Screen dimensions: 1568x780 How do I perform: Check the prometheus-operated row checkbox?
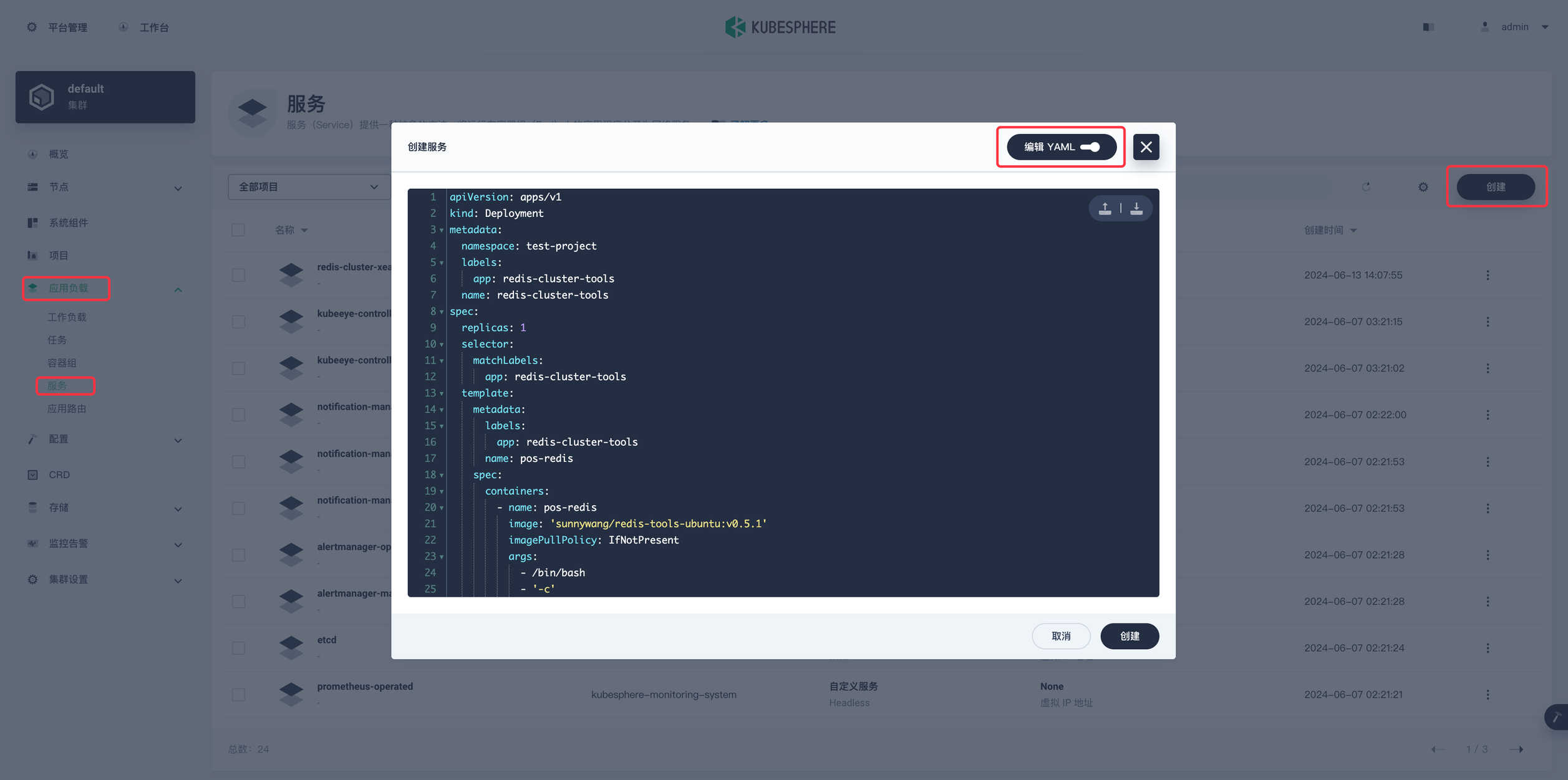(x=238, y=695)
